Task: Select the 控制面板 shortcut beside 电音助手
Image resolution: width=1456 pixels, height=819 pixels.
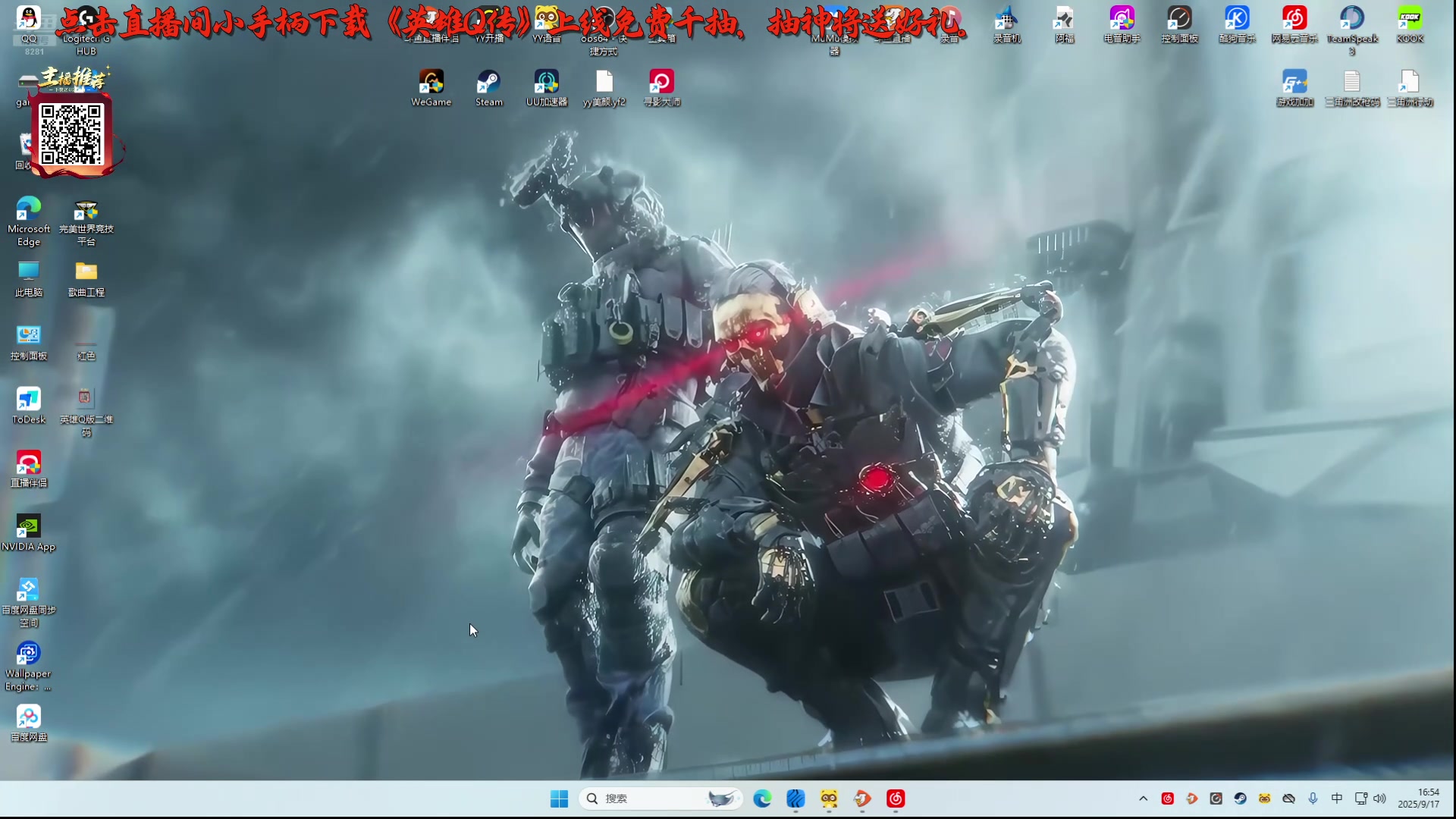Action: tap(1179, 25)
